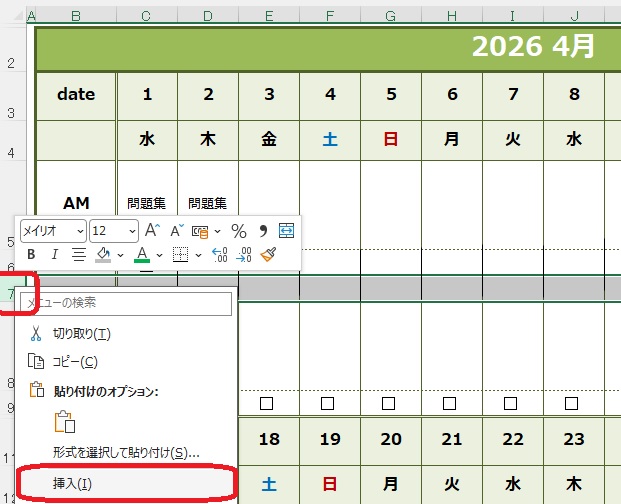Expand the fill color dropdown arrow
621x504 pixels.
point(119,255)
